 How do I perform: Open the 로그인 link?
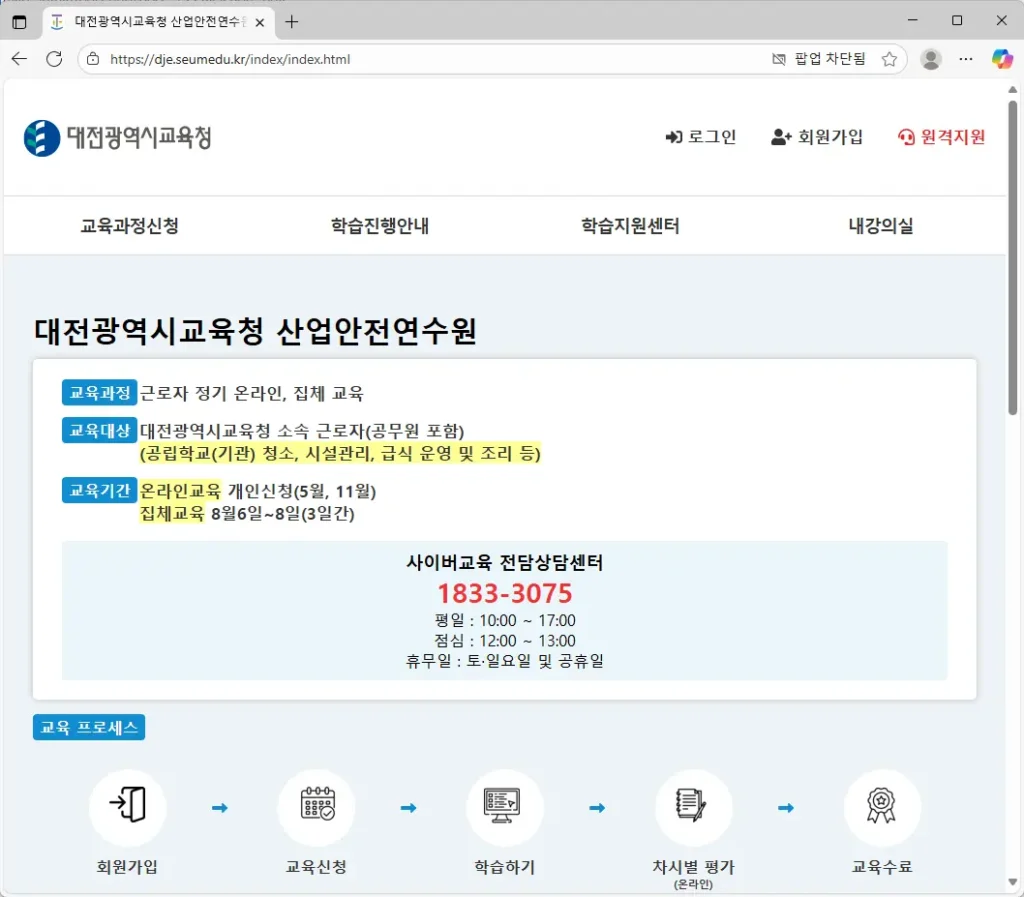[701, 136]
